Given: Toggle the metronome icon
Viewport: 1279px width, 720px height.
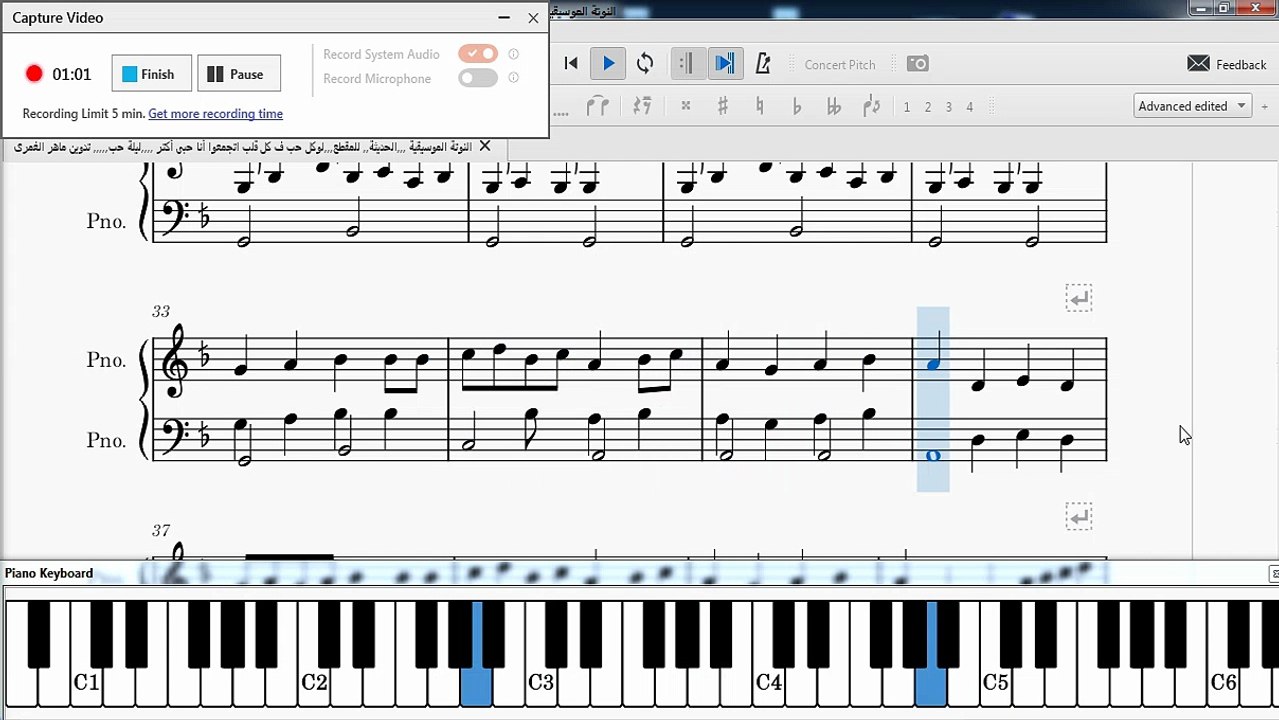Looking at the screenshot, I should click(763, 64).
